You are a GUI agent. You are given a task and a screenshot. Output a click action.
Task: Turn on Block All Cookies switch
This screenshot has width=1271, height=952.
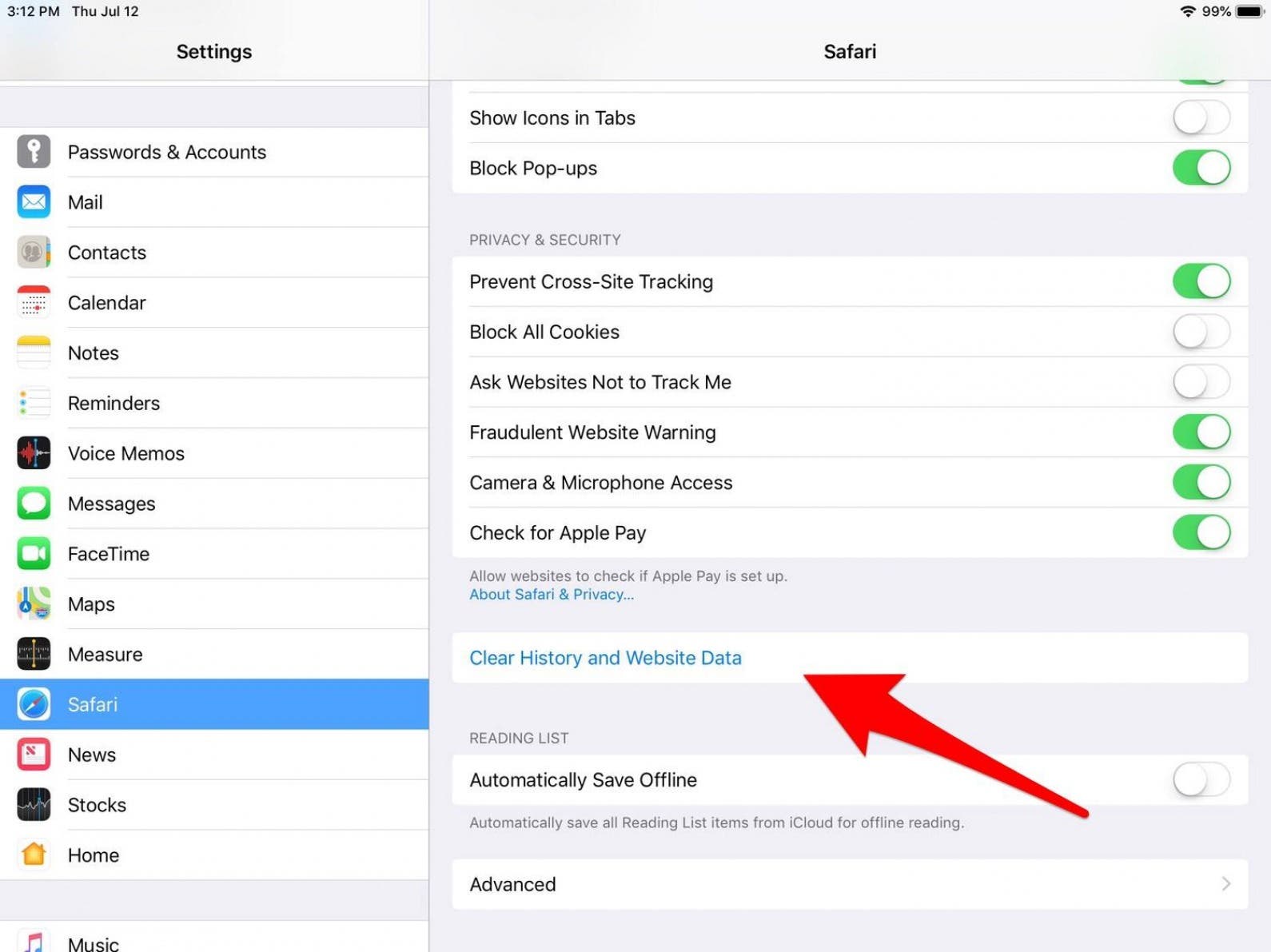(x=1201, y=332)
